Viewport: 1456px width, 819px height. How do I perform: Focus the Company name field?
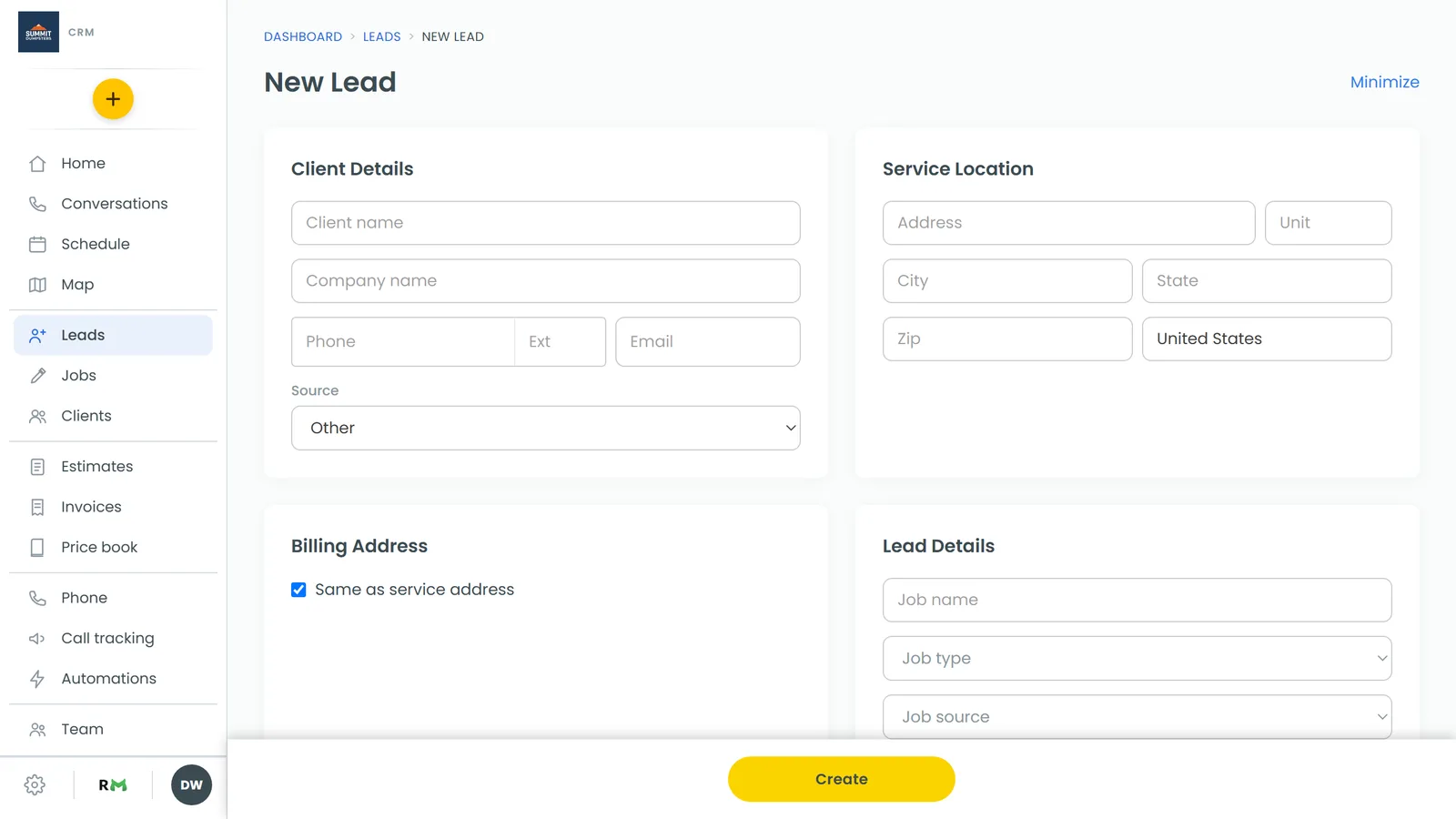click(546, 281)
